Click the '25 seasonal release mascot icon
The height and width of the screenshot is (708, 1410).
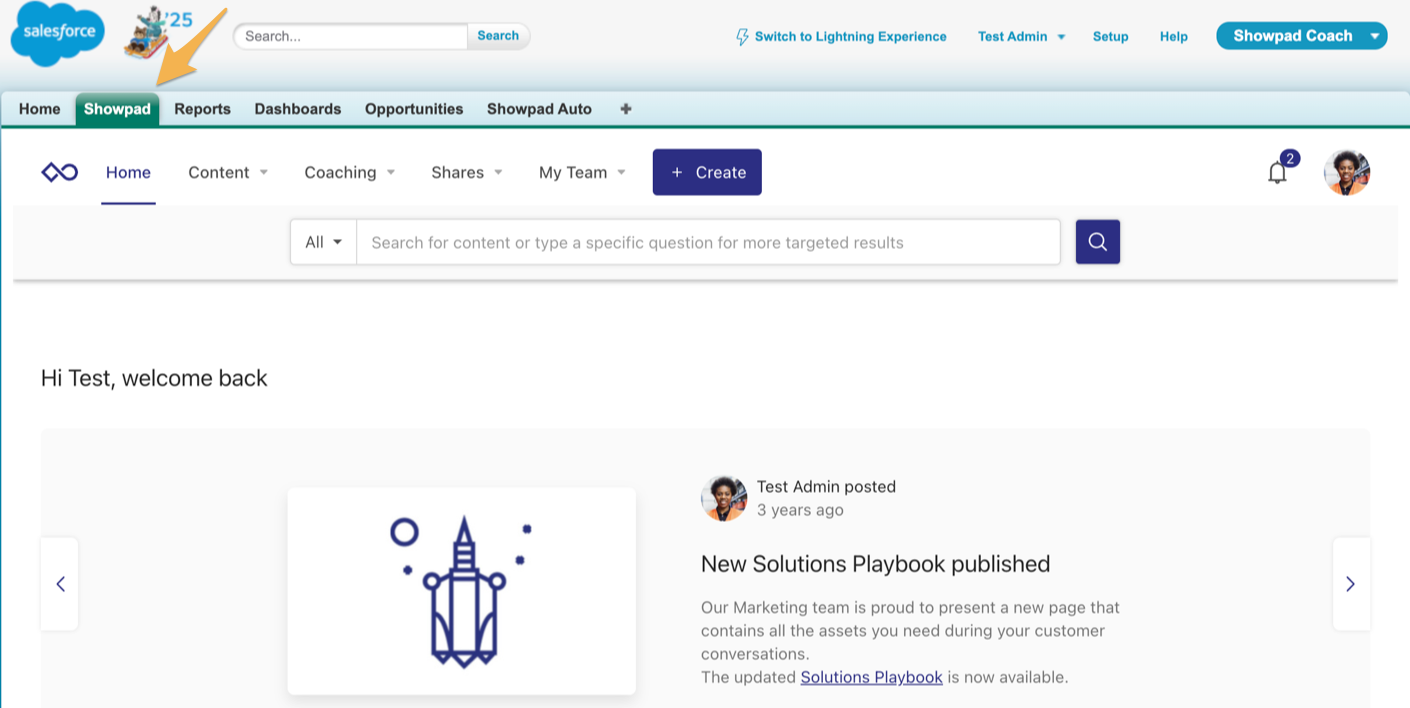(x=158, y=33)
